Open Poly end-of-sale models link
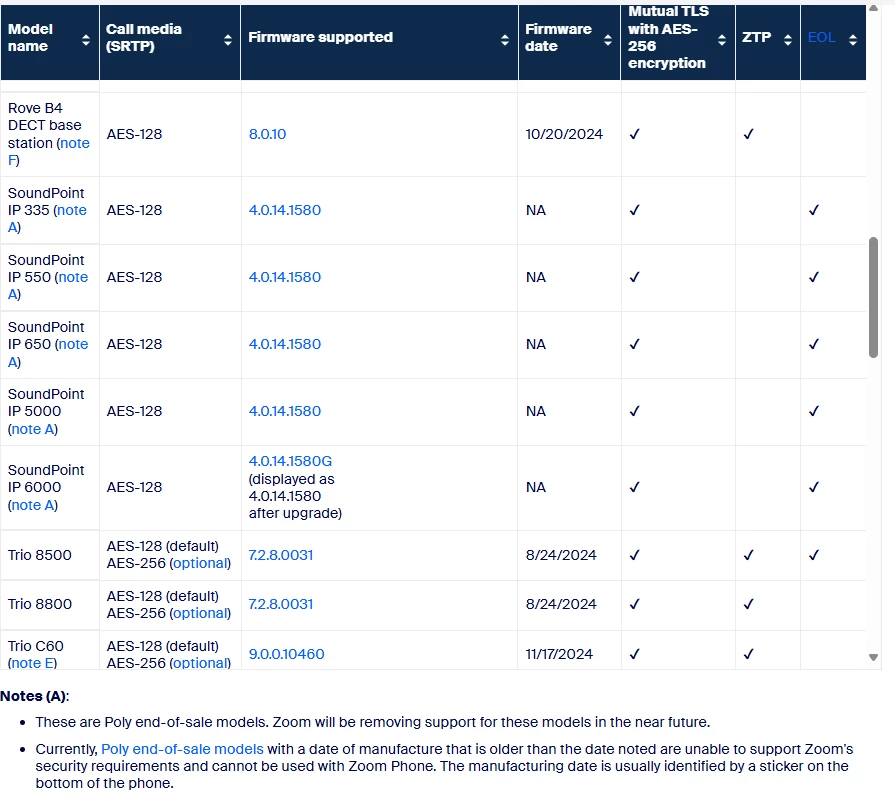The width and height of the screenshot is (895, 802). [x=182, y=749]
